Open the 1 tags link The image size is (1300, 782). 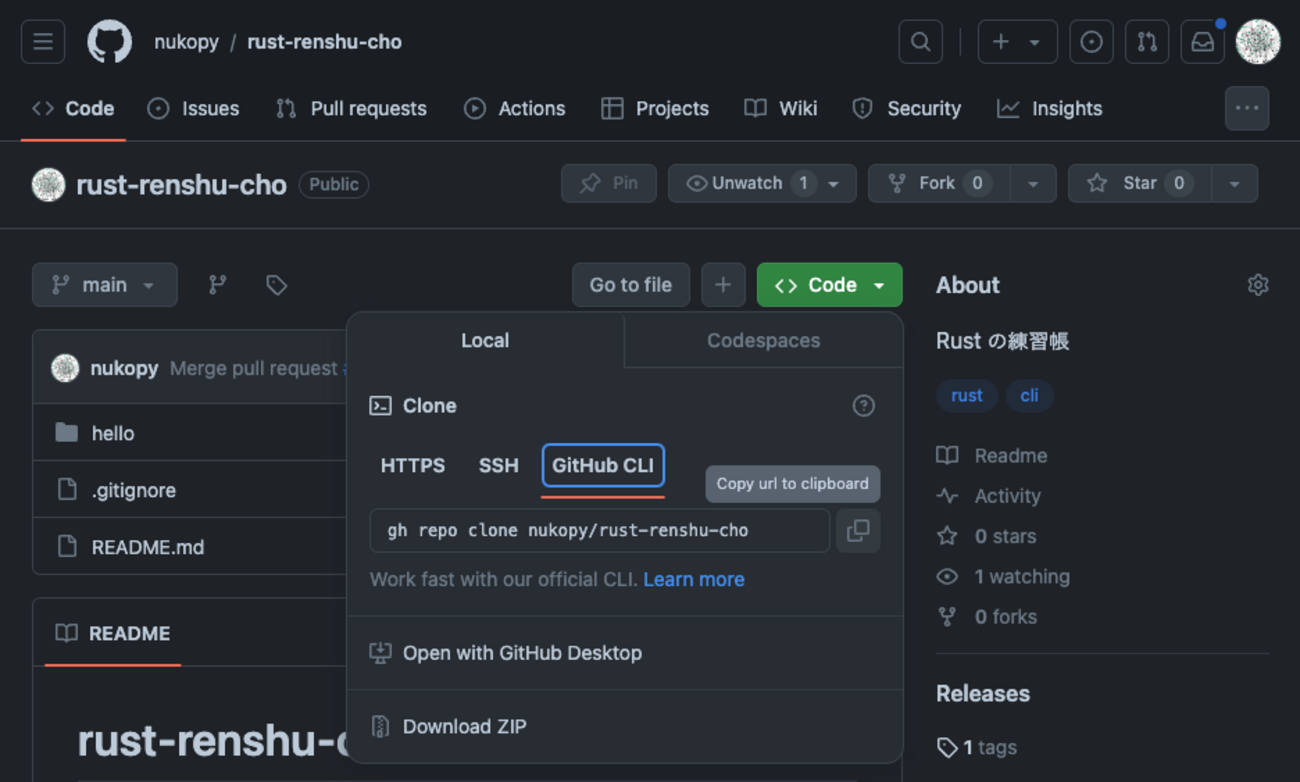(977, 747)
